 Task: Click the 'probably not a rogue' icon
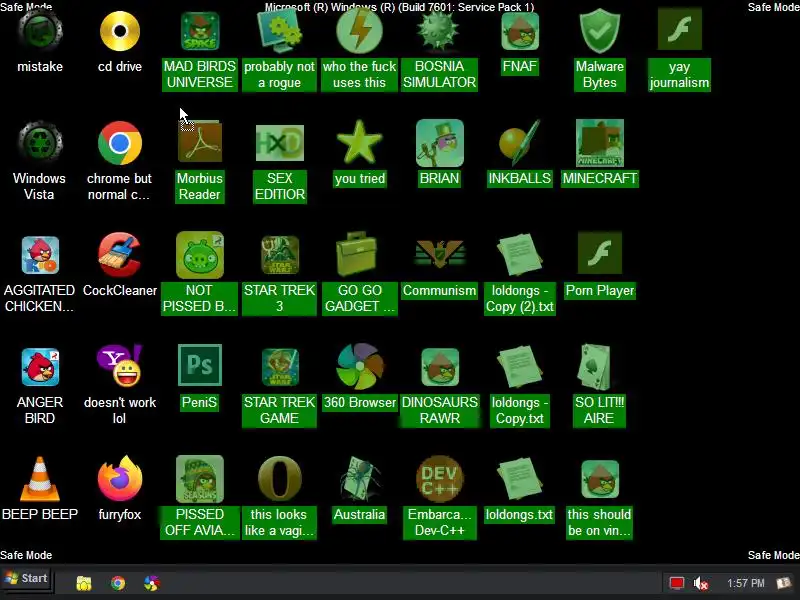click(280, 32)
